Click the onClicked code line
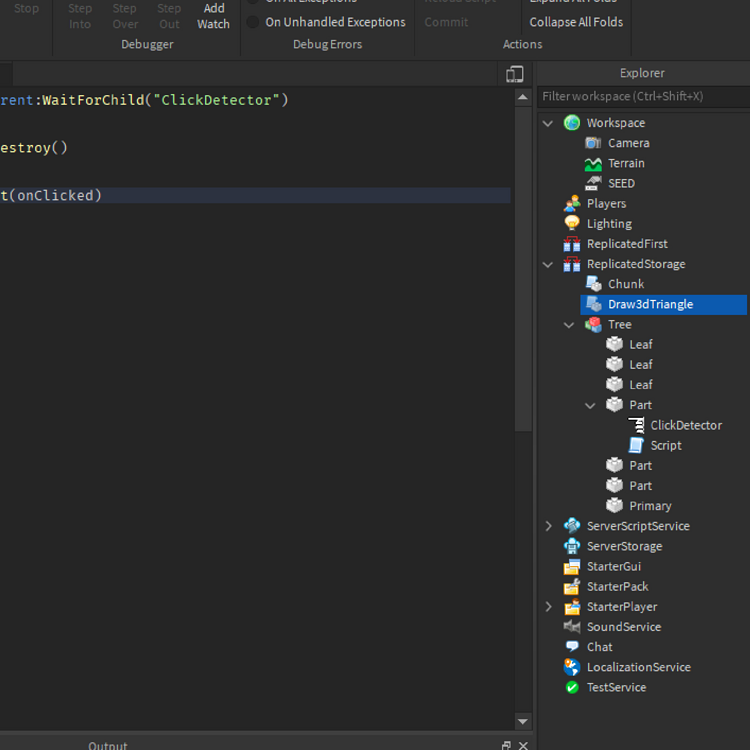The image size is (750, 750). [255, 196]
